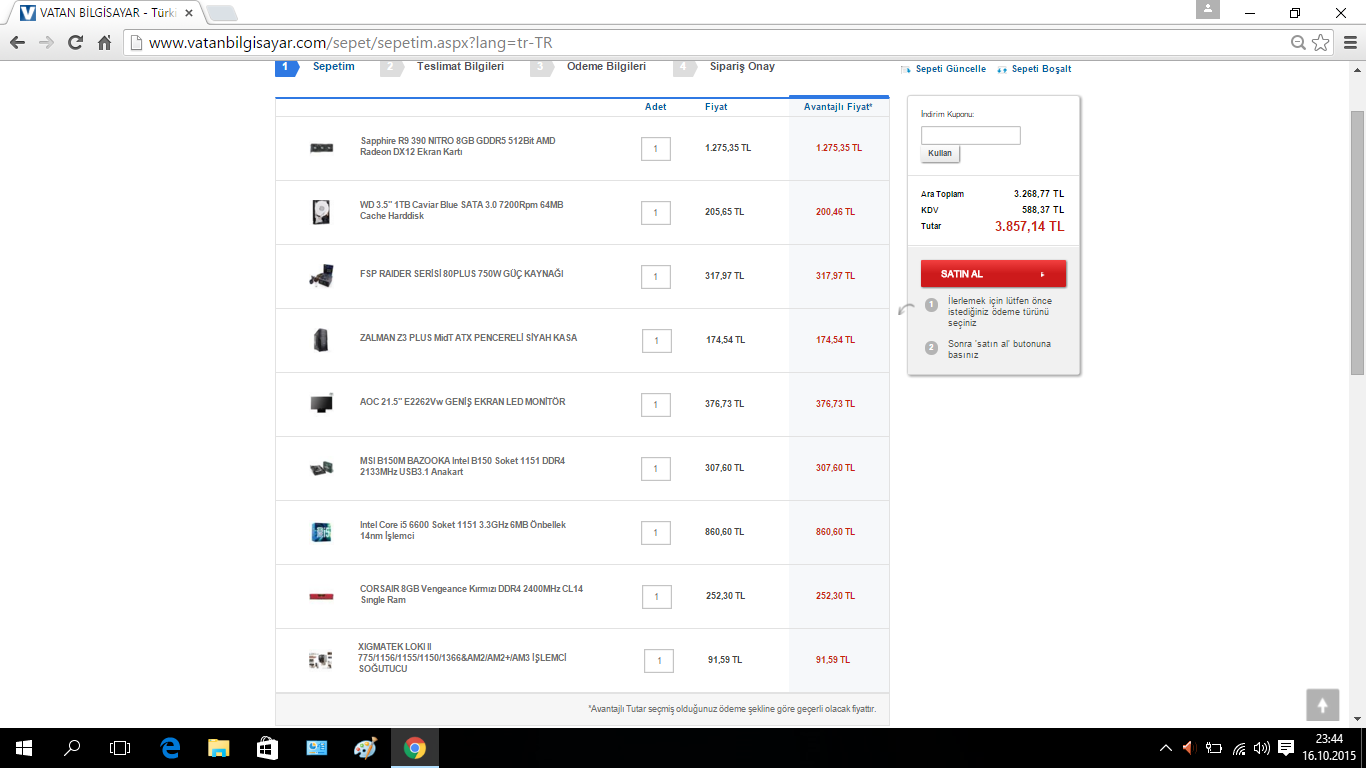Open Xigmatek Loki II cooler thumbnail
The width and height of the screenshot is (1366, 768).
tap(321, 660)
